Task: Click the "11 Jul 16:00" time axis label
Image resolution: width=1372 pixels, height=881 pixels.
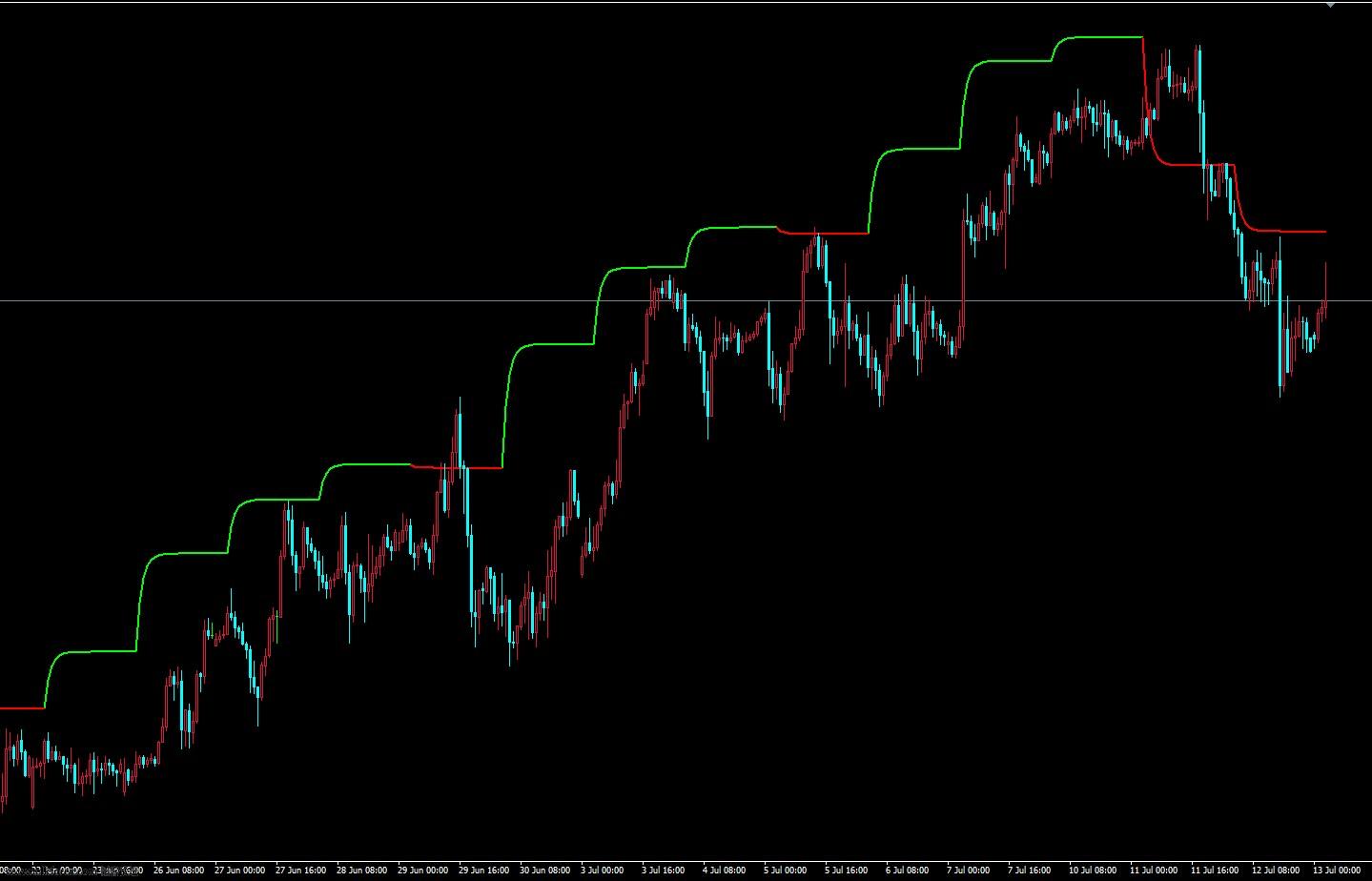Action: click(x=1216, y=870)
